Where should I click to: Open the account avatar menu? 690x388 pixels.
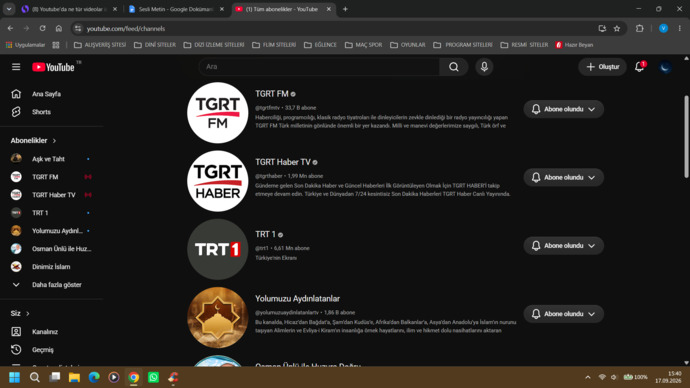(x=665, y=67)
